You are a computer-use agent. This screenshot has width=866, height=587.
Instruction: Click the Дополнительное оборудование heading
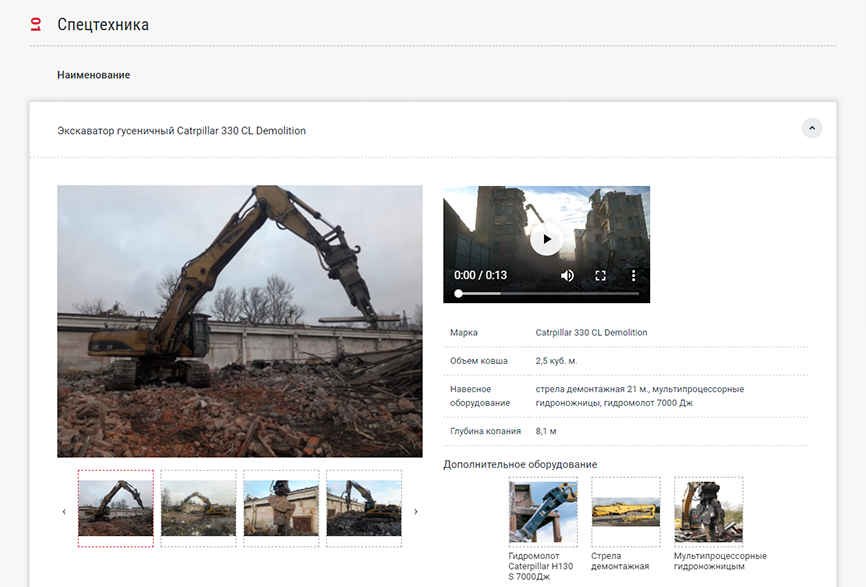(x=520, y=464)
